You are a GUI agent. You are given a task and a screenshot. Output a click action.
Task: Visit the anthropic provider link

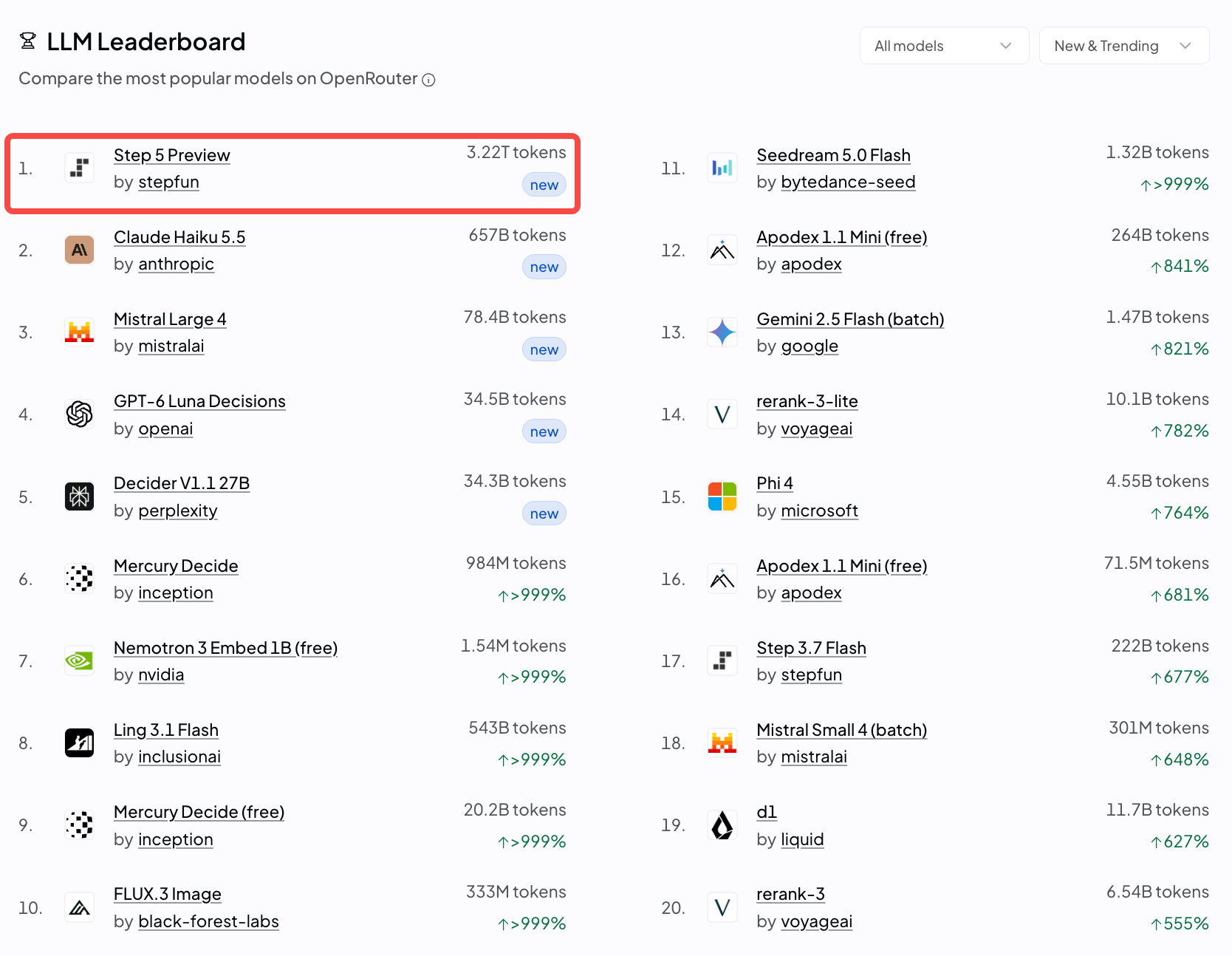point(176,264)
